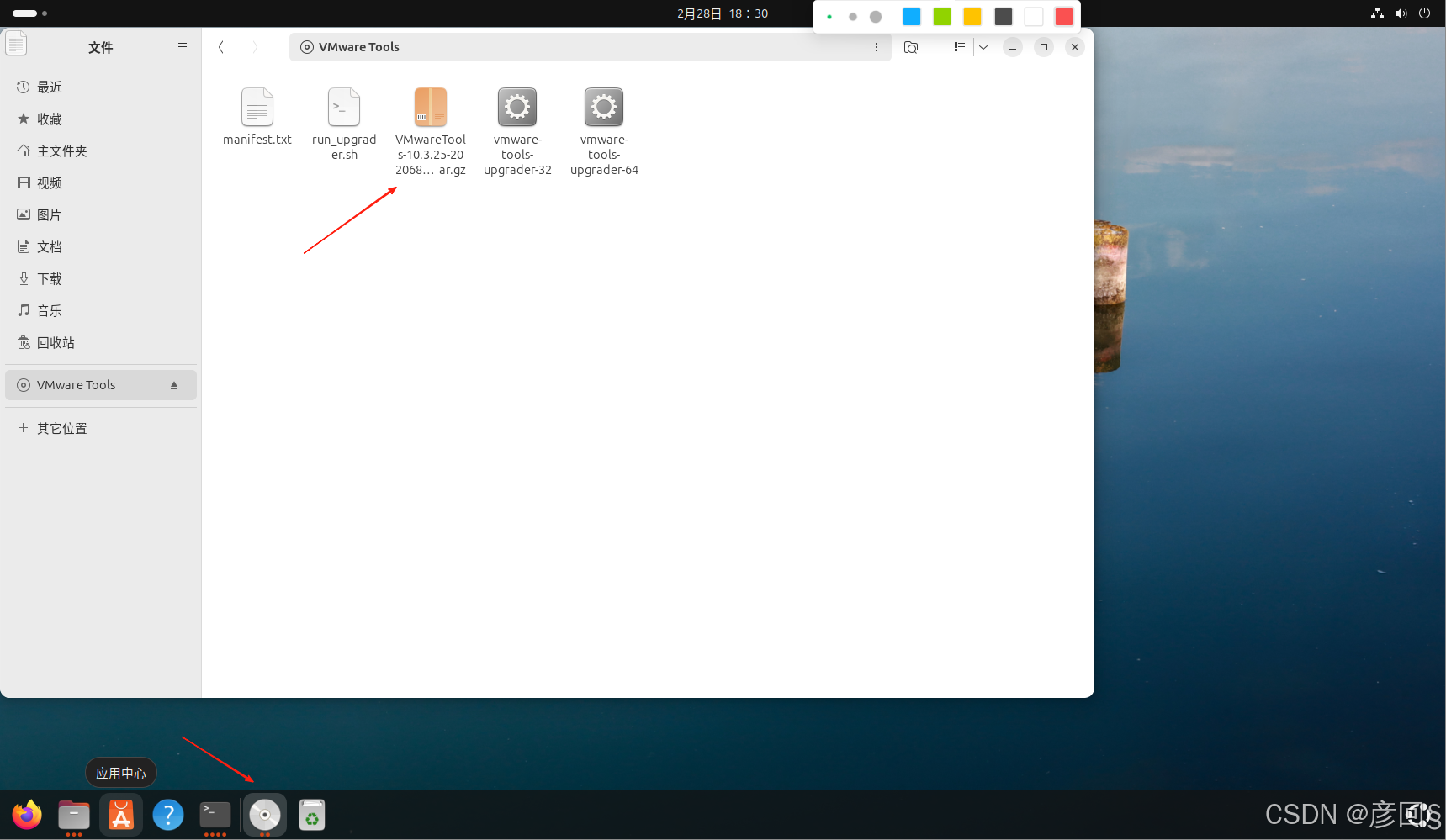Image resolution: width=1446 pixels, height=840 pixels.
Task: Open the 文档 folder
Action: (101, 247)
